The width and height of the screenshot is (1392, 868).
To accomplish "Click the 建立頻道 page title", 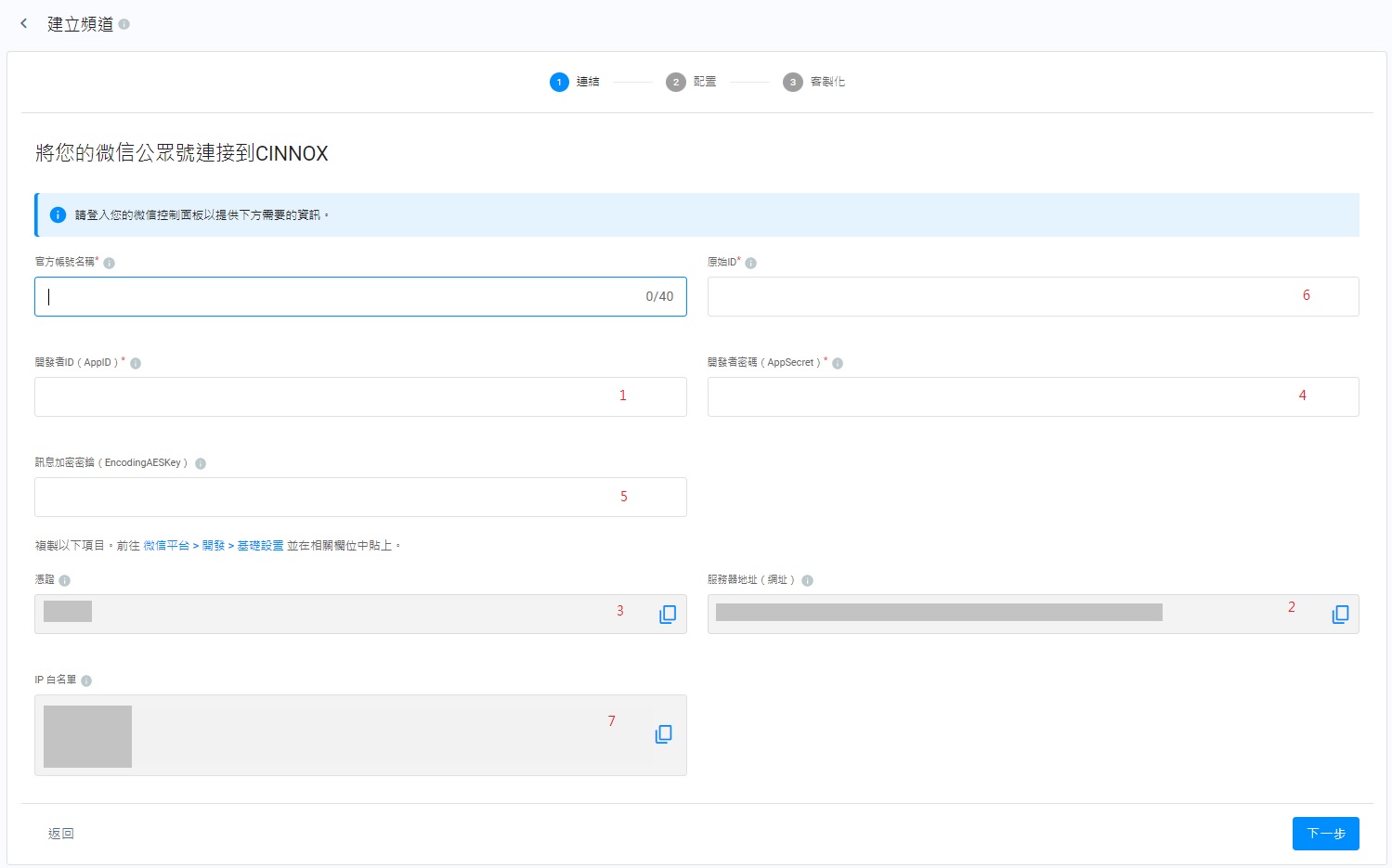I will [x=81, y=24].
